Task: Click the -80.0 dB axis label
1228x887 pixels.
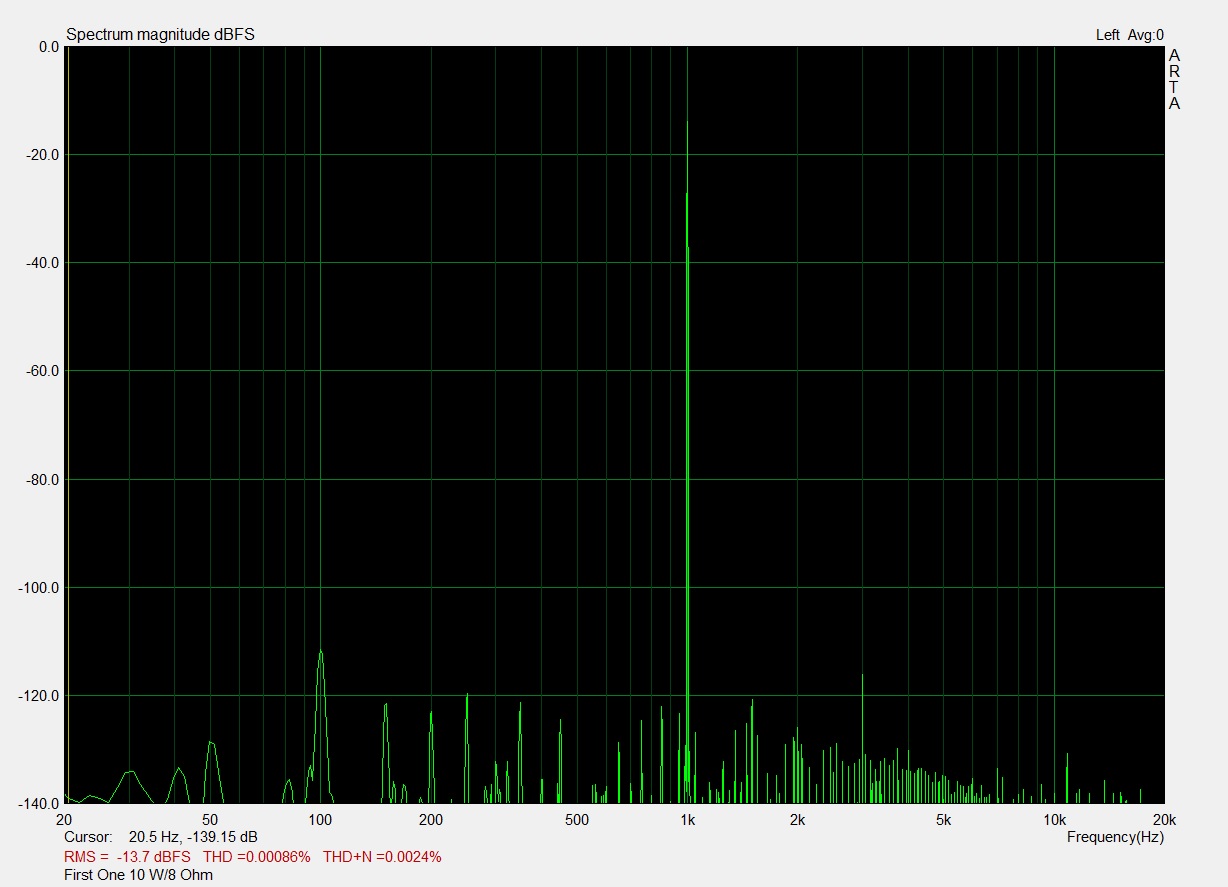Action: click(x=42, y=480)
